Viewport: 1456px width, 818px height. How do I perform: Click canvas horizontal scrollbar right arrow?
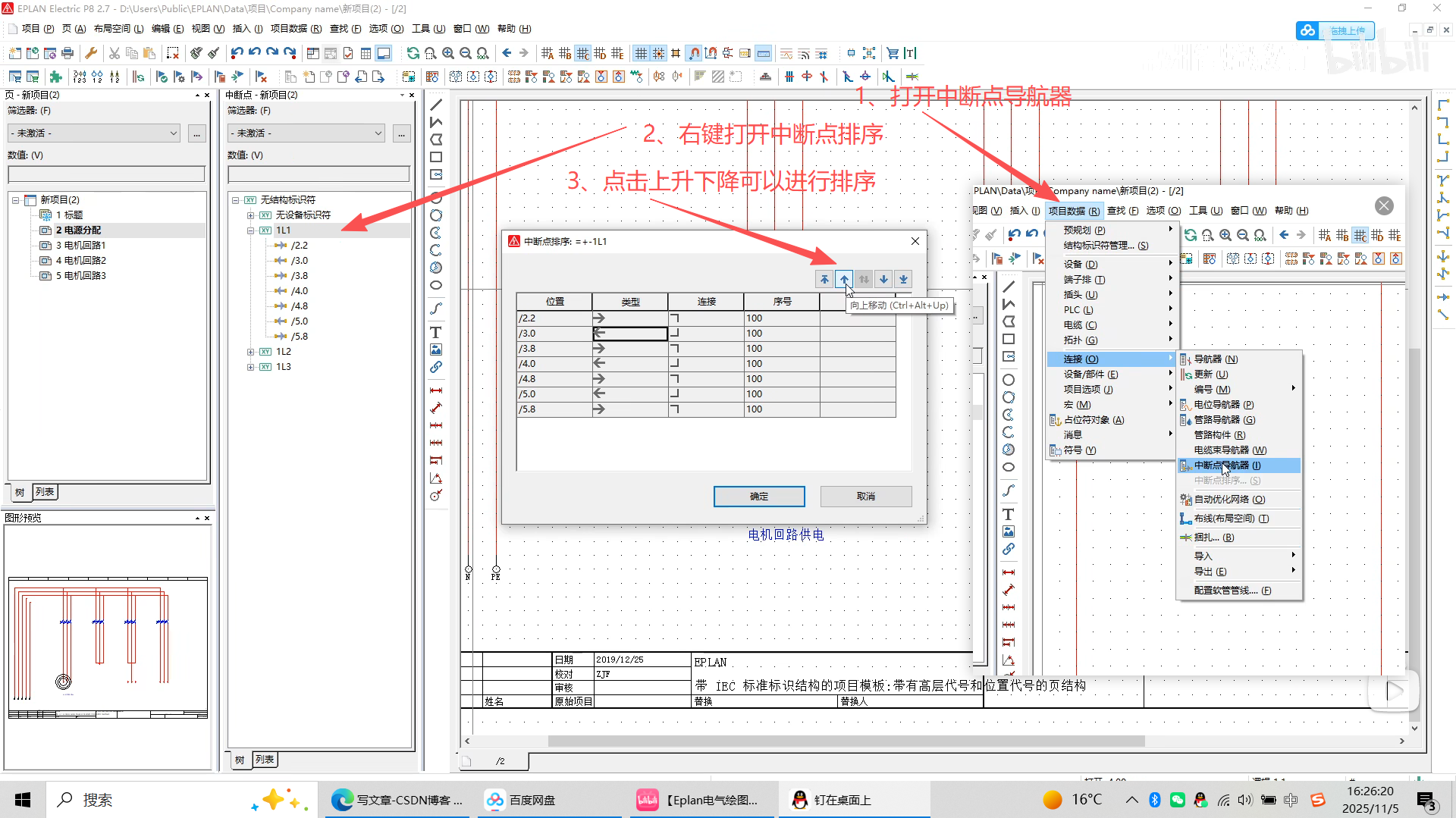pyautogui.click(x=1402, y=741)
